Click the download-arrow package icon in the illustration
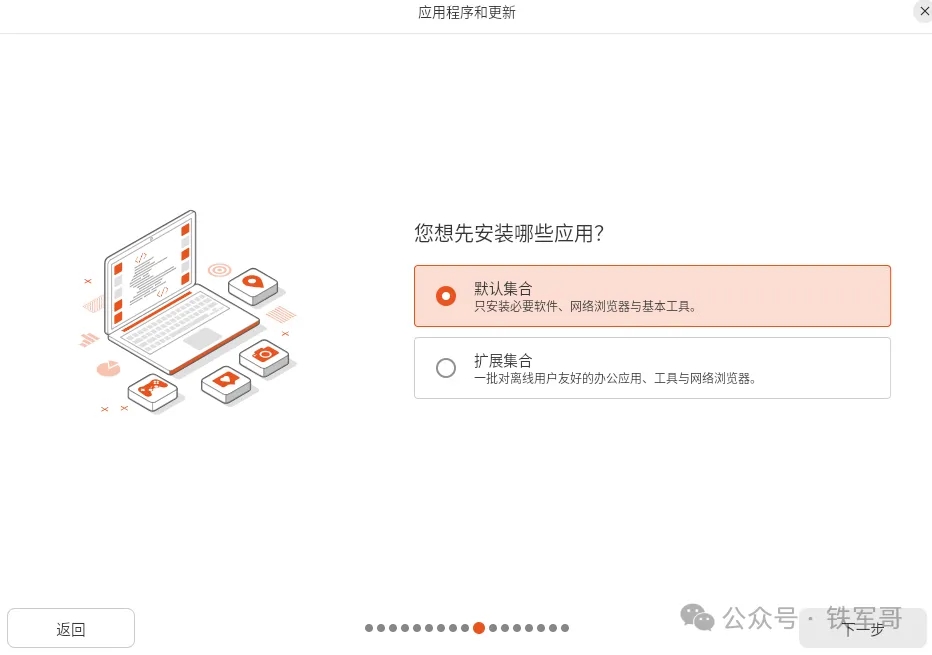 point(253,282)
